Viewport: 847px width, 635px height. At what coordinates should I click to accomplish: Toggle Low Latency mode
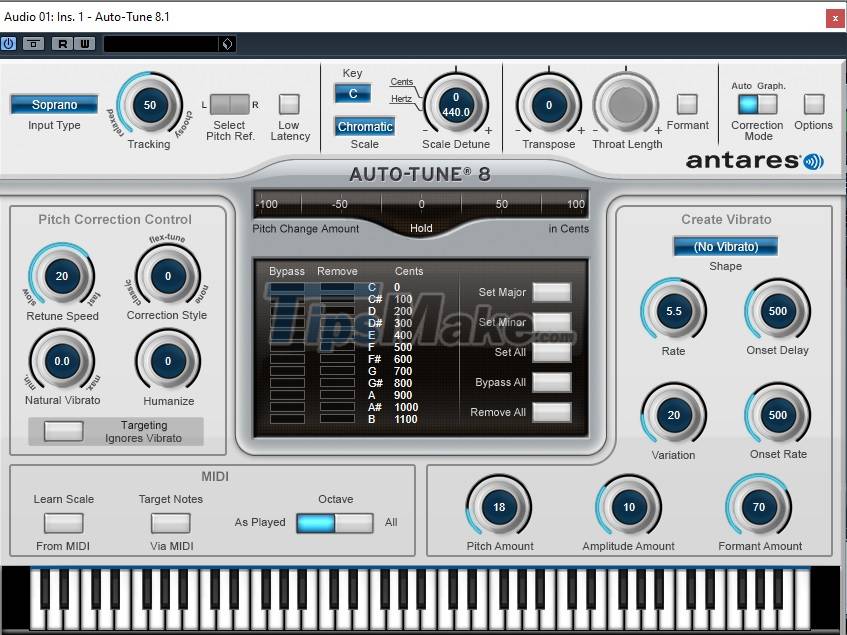(290, 105)
